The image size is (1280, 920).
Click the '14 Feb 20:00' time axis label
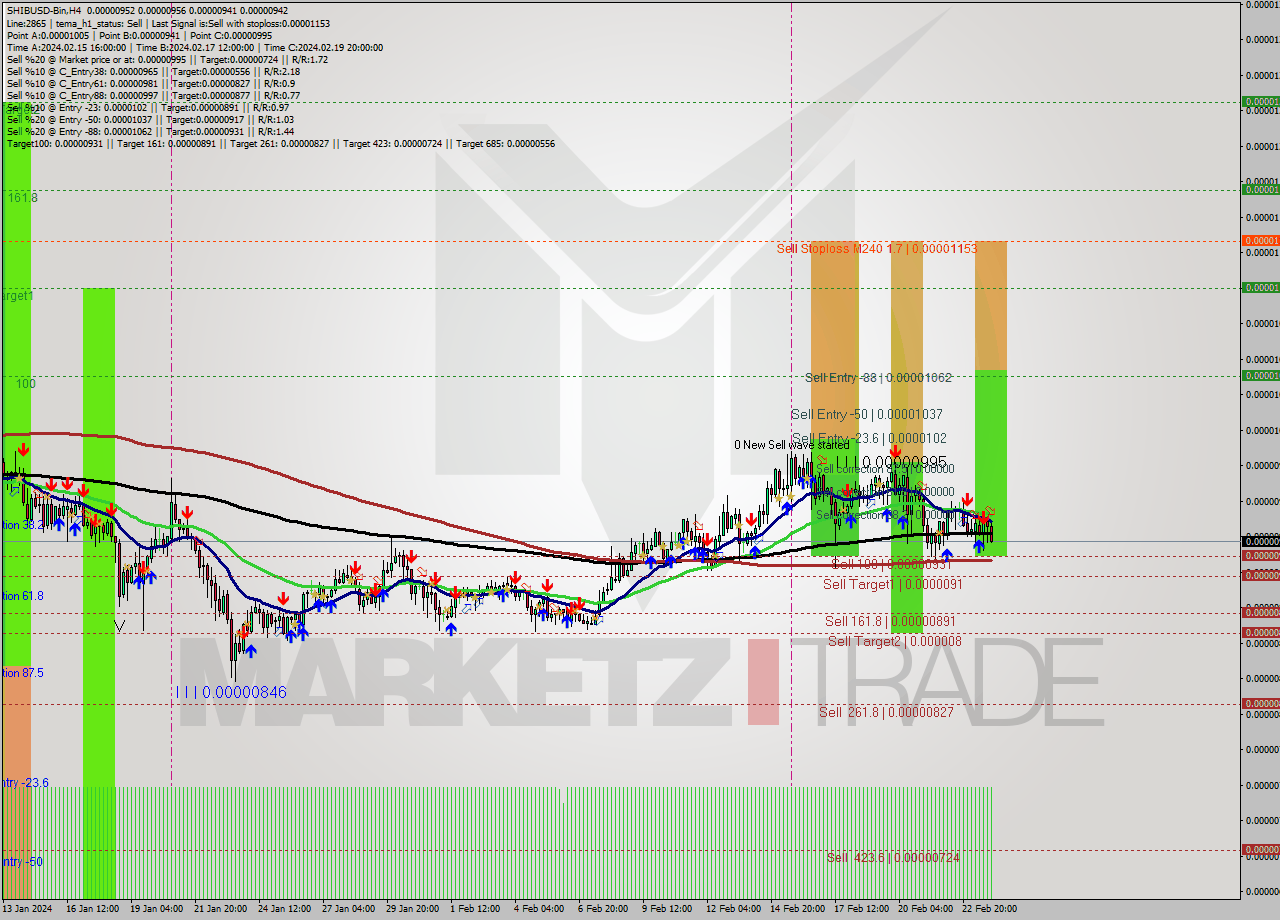click(x=797, y=909)
